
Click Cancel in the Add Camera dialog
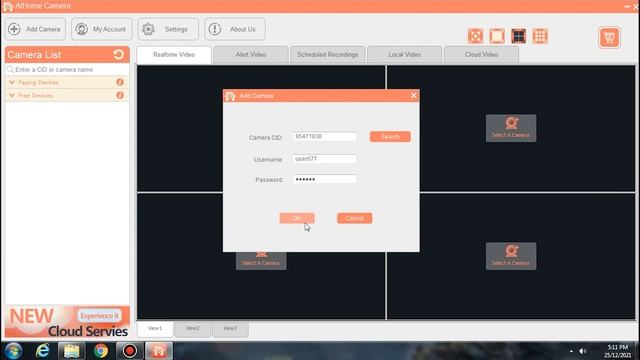click(354, 218)
